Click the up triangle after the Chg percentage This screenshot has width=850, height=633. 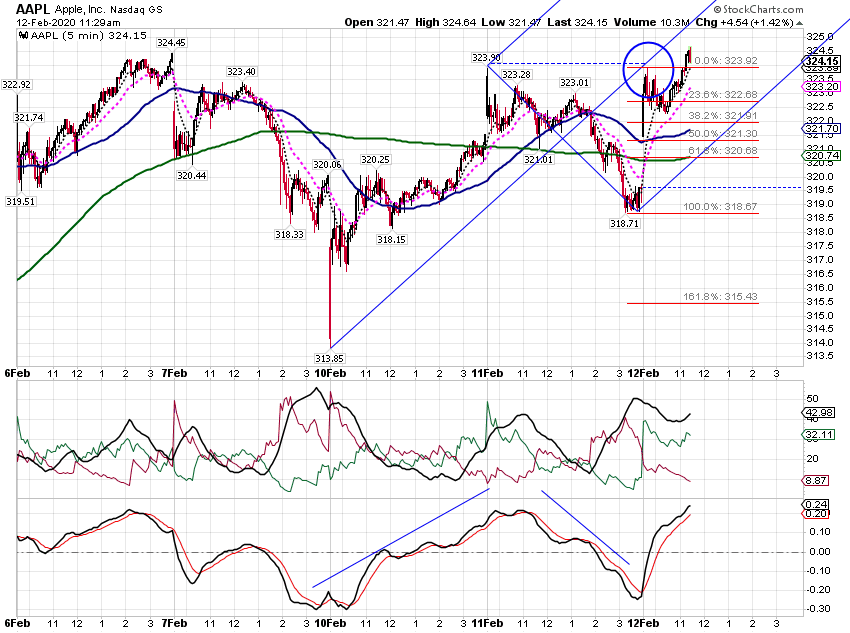point(799,23)
